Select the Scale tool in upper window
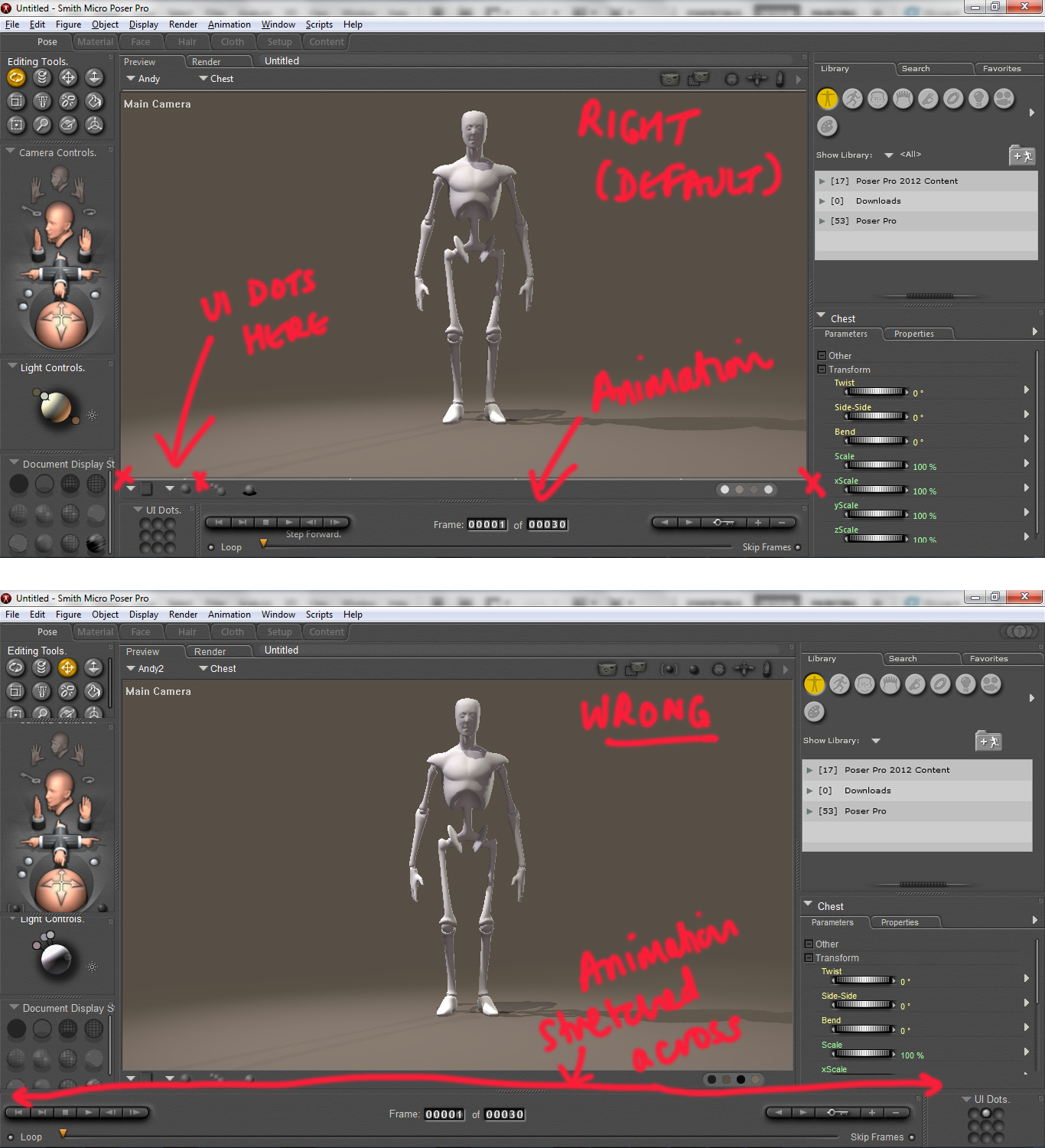Viewport: 1045px width, 1148px height. [16, 101]
